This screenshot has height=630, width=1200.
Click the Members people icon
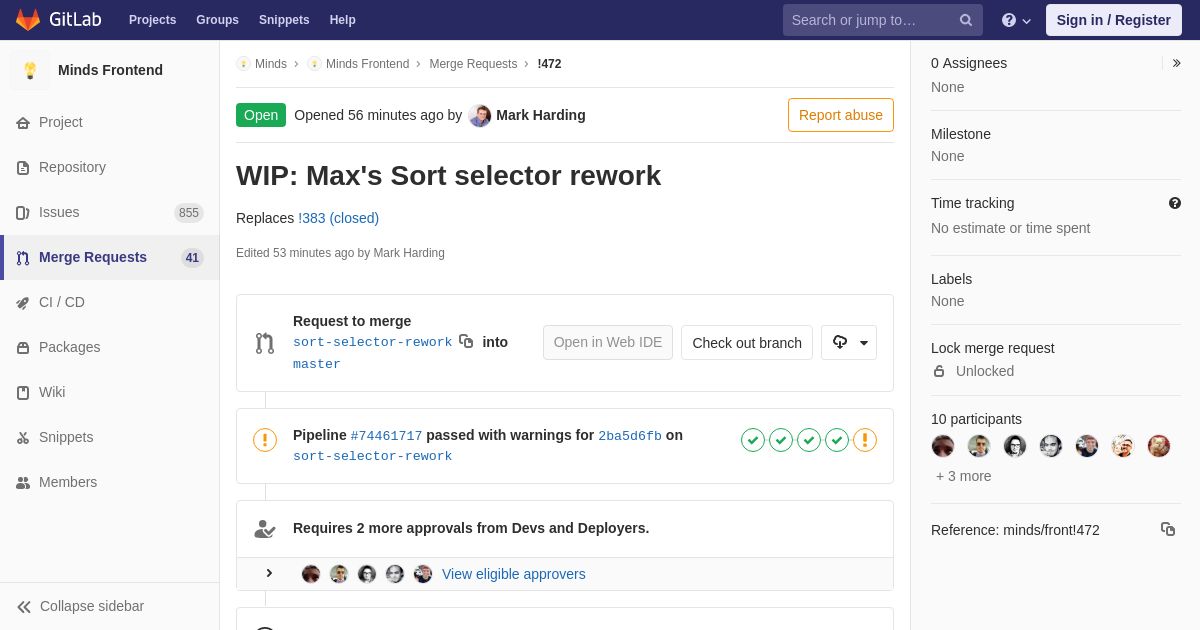[x=23, y=483]
